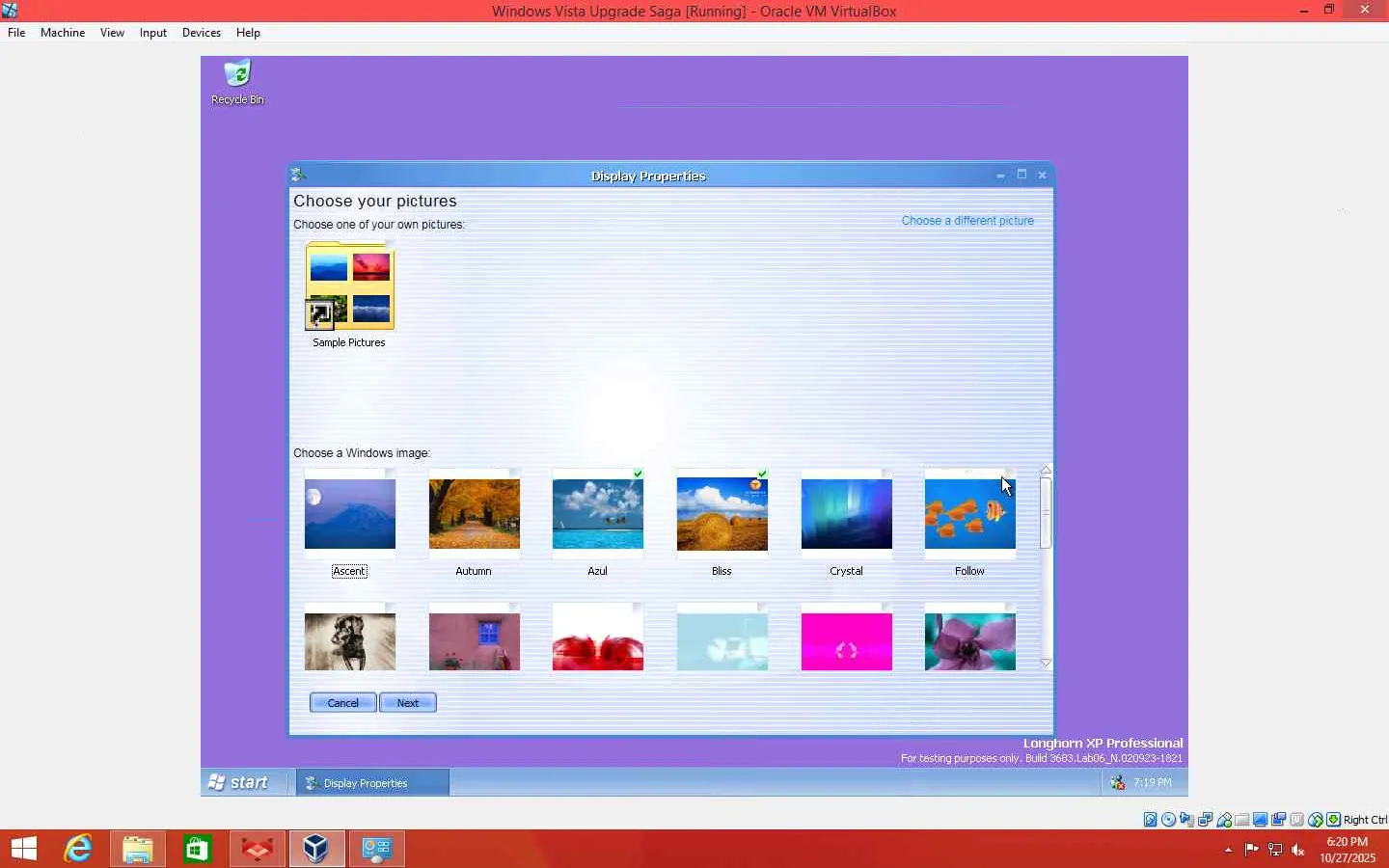Screen dimensions: 1389x868
Task: Click the 'Choose your pictures' heading
Action: [x=375, y=201]
